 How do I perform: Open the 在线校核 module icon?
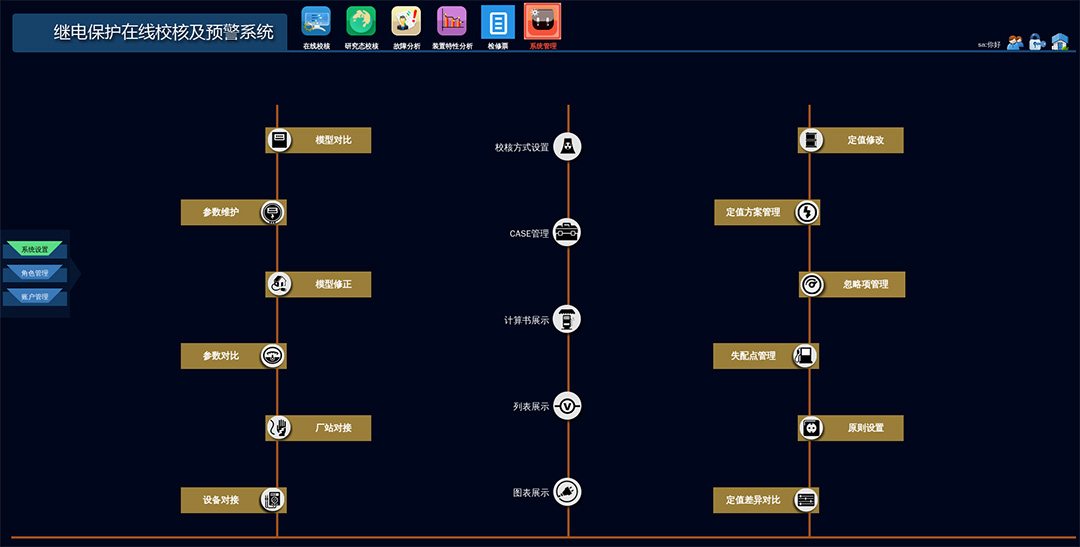pos(316,21)
